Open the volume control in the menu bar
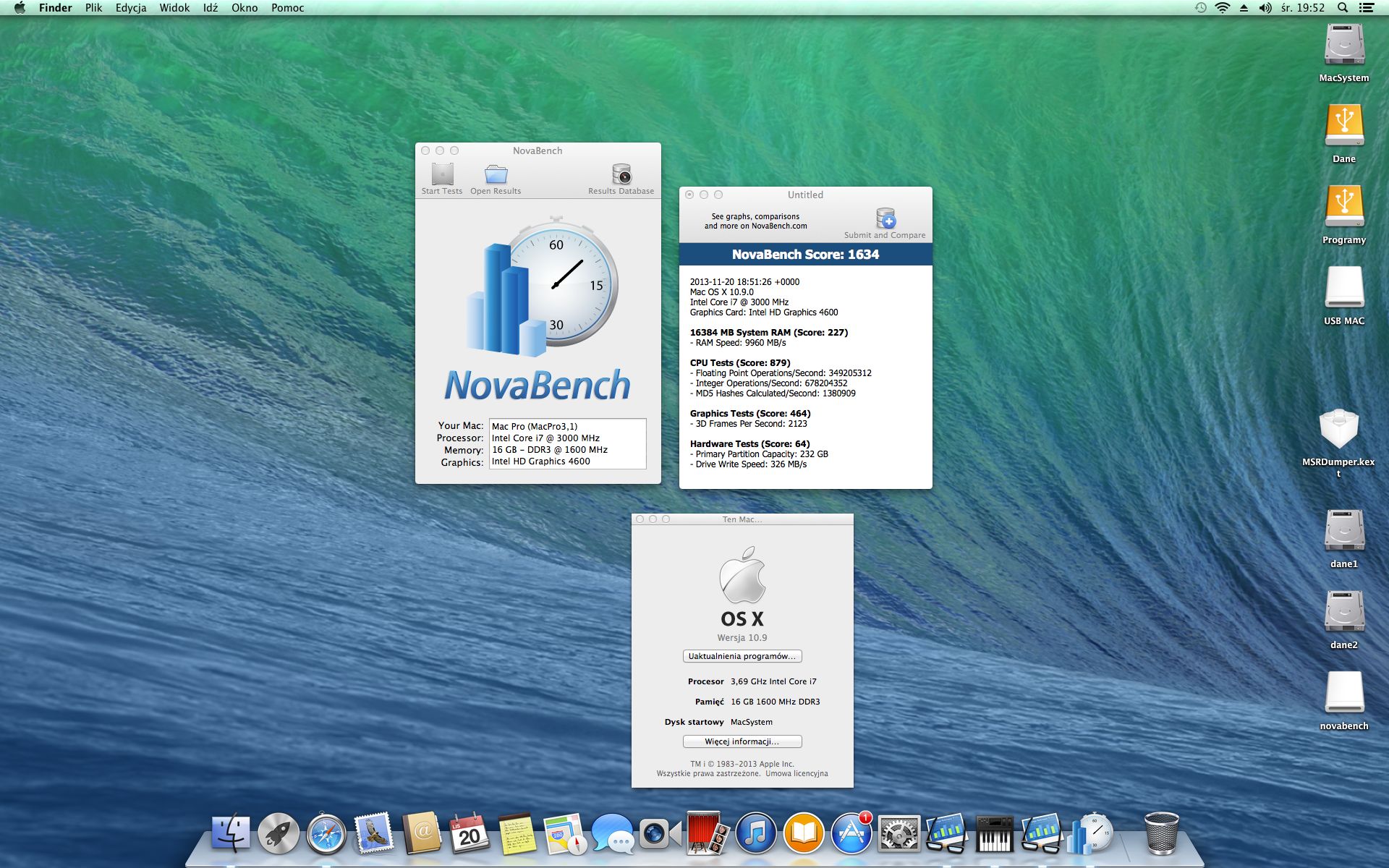This screenshot has width=1389, height=868. (1265, 8)
